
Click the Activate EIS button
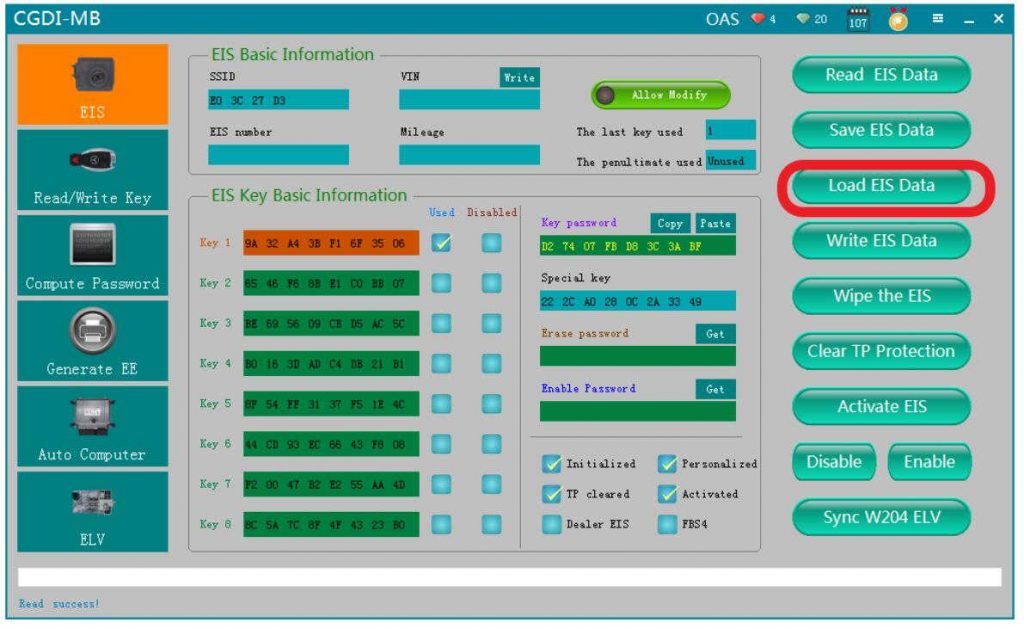882,406
